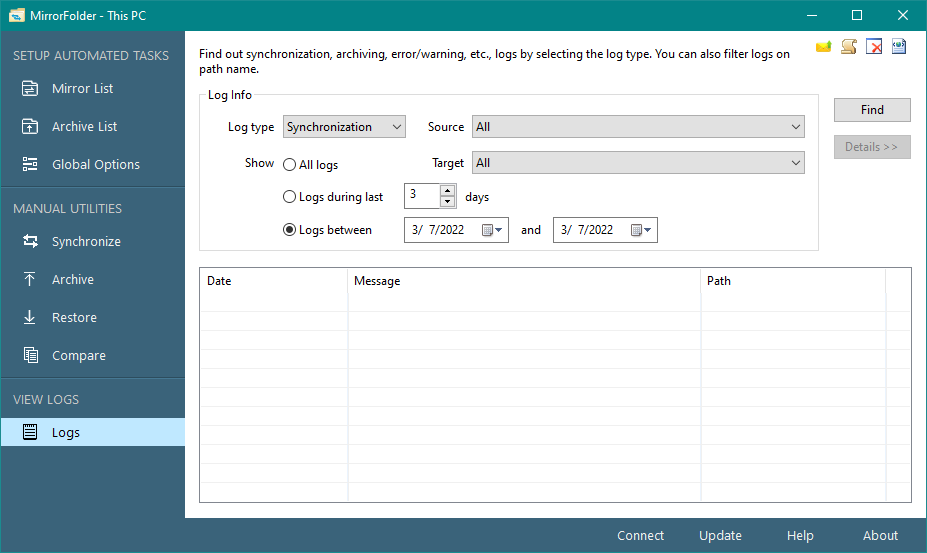
Task: Open the Target dropdown
Action: [638, 163]
